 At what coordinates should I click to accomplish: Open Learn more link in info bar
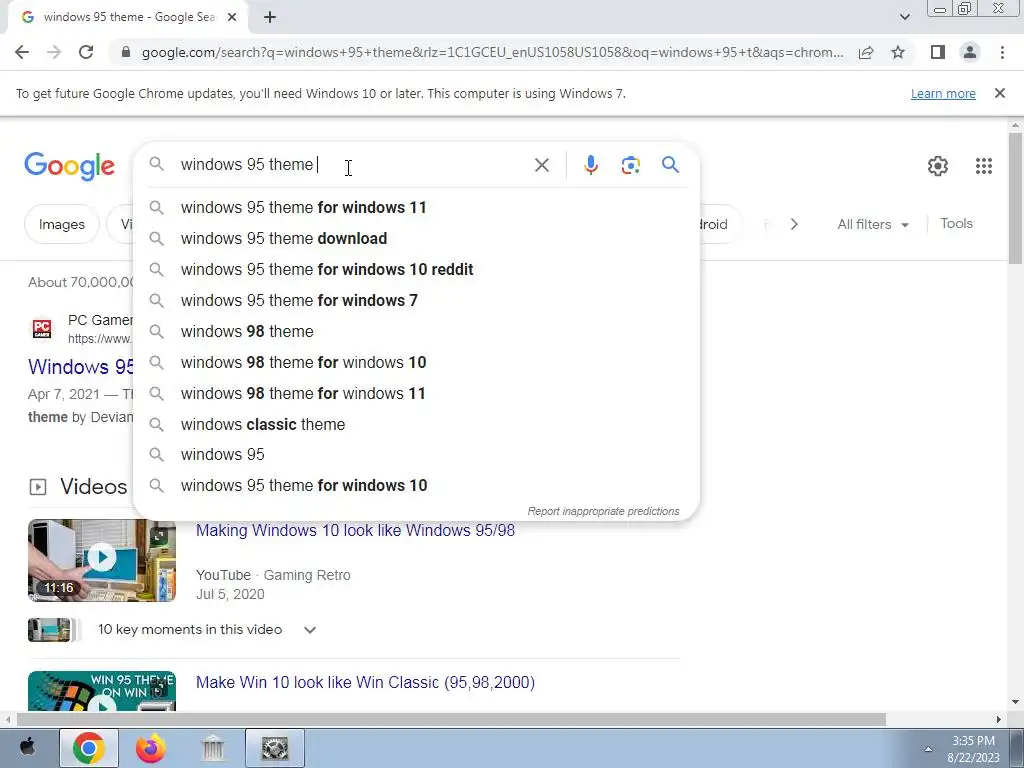[x=943, y=93]
